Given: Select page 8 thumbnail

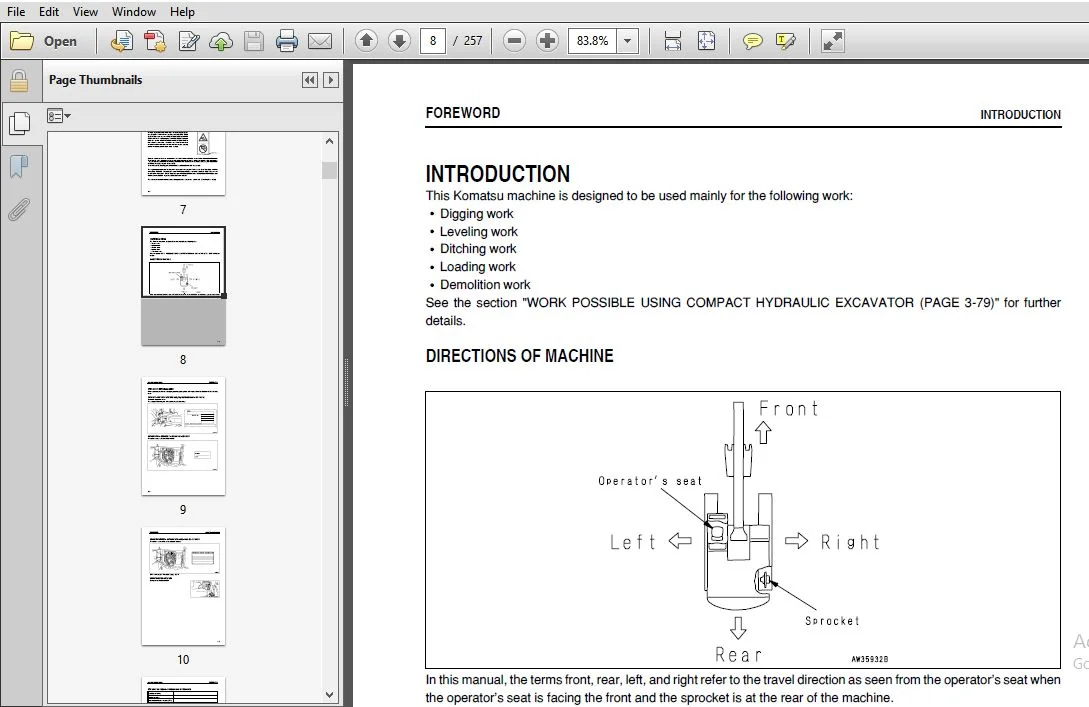Looking at the screenshot, I should pyautogui.click(x=183, y=286).
